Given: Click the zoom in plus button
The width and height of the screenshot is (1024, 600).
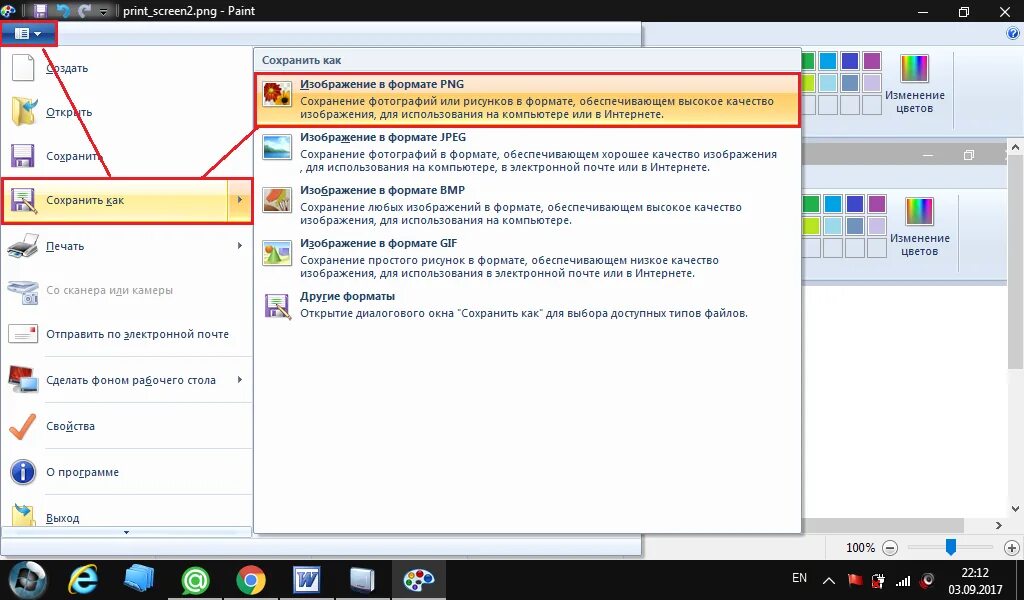Looking at the screenshot, I should point(1012,548).
